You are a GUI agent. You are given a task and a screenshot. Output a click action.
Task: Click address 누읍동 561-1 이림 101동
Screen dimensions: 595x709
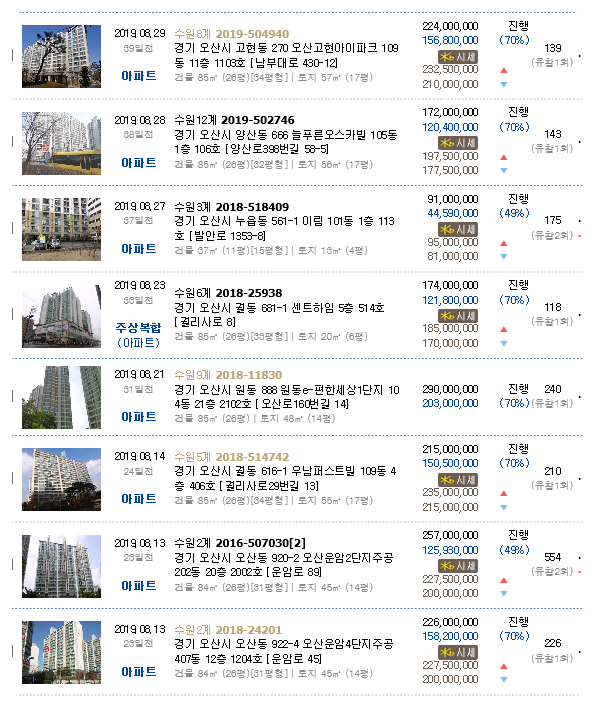[x=284, y=228]
